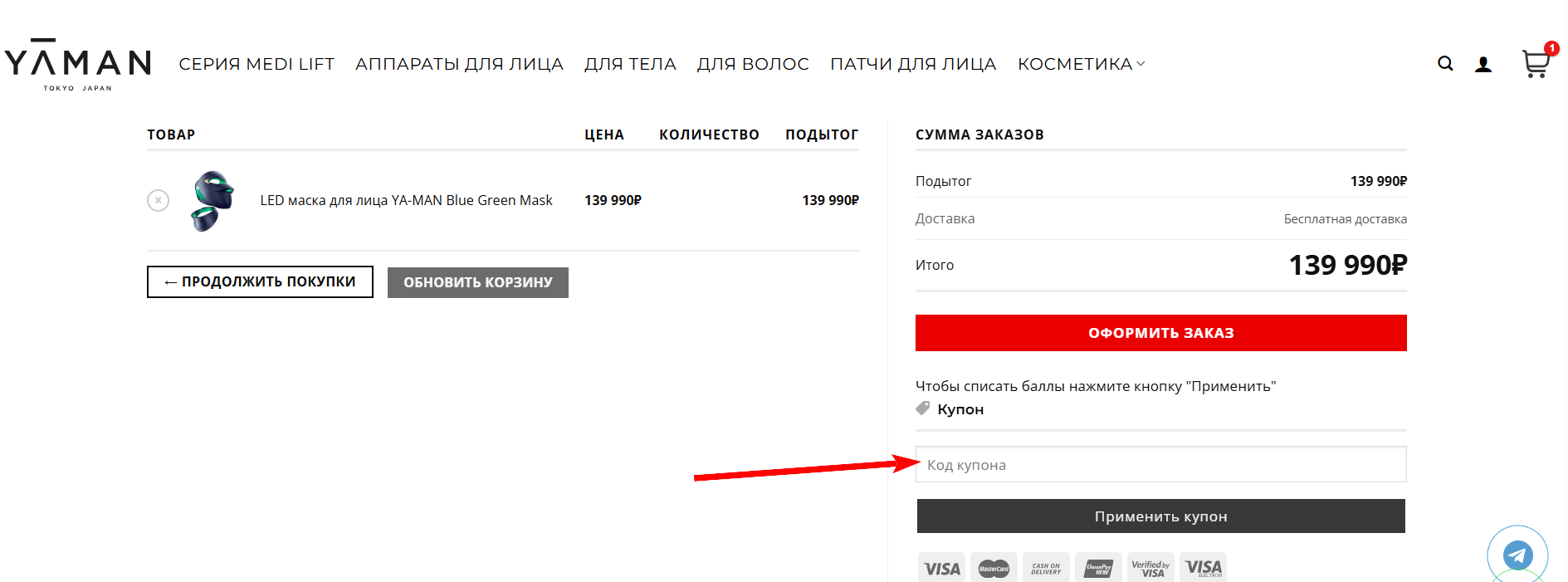Click Продолжить покупки button

tap(260, 281)
